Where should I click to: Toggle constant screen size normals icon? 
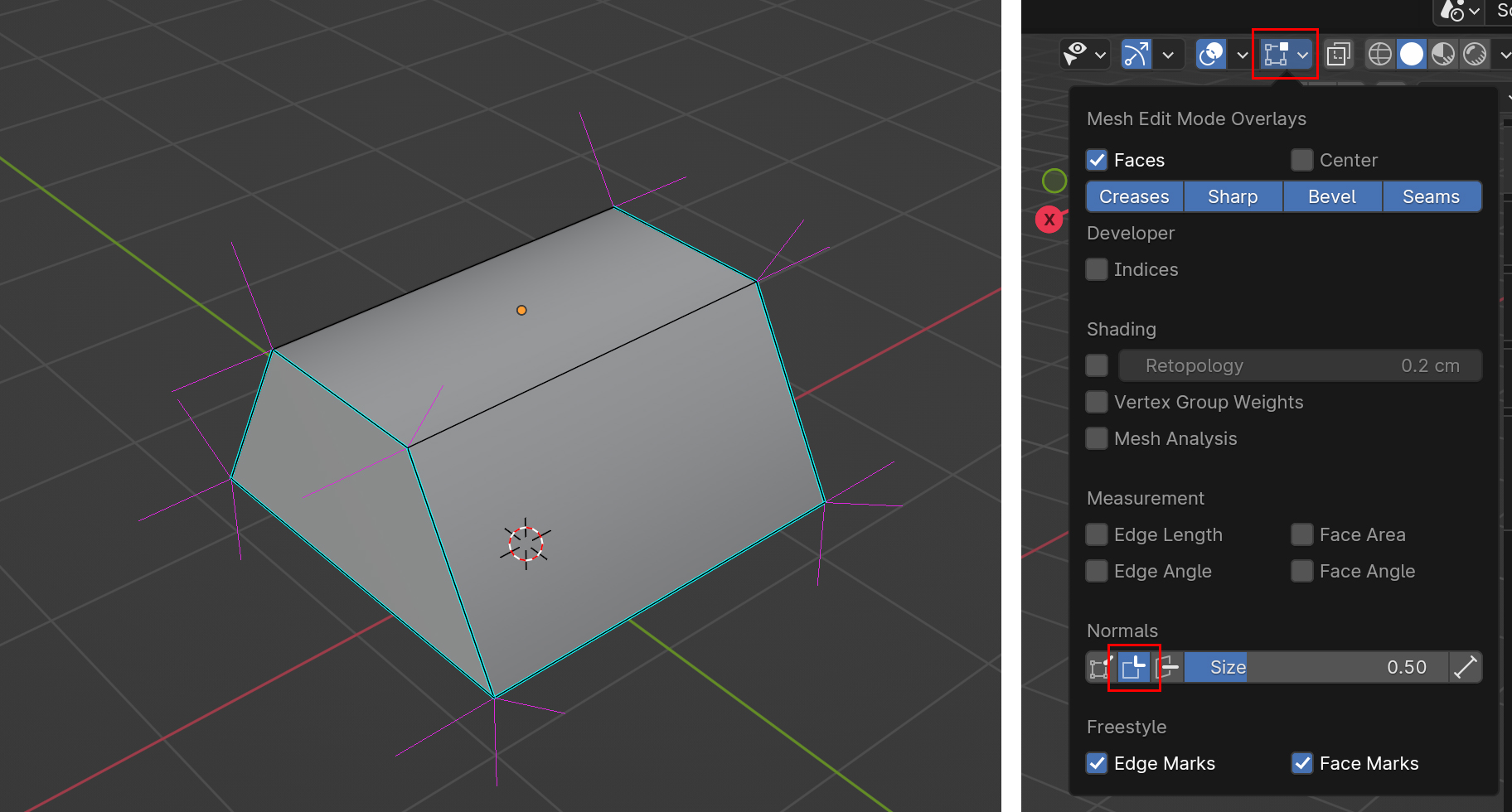[1466, 667]
